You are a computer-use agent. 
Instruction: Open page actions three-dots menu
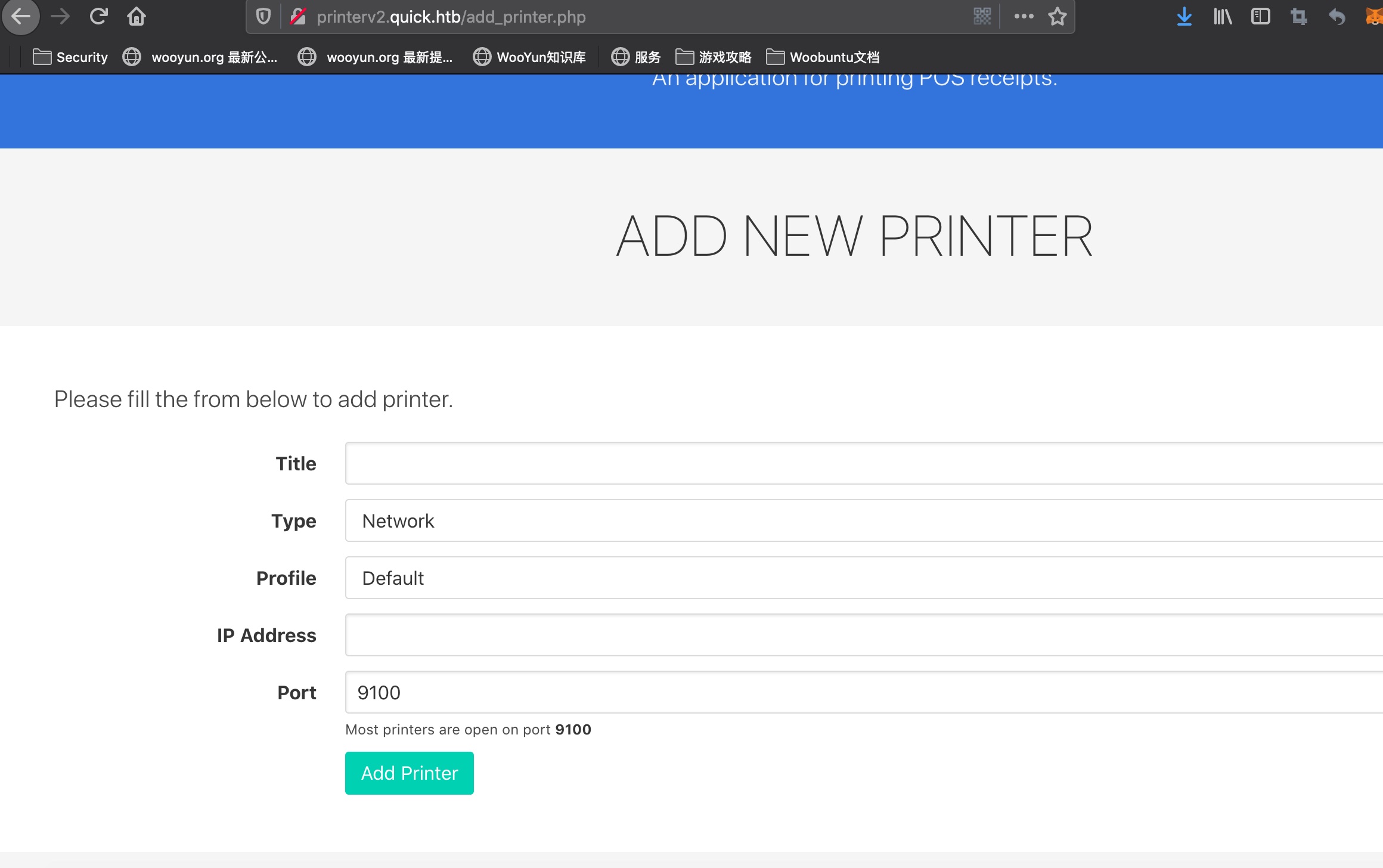coord(1024,17)
